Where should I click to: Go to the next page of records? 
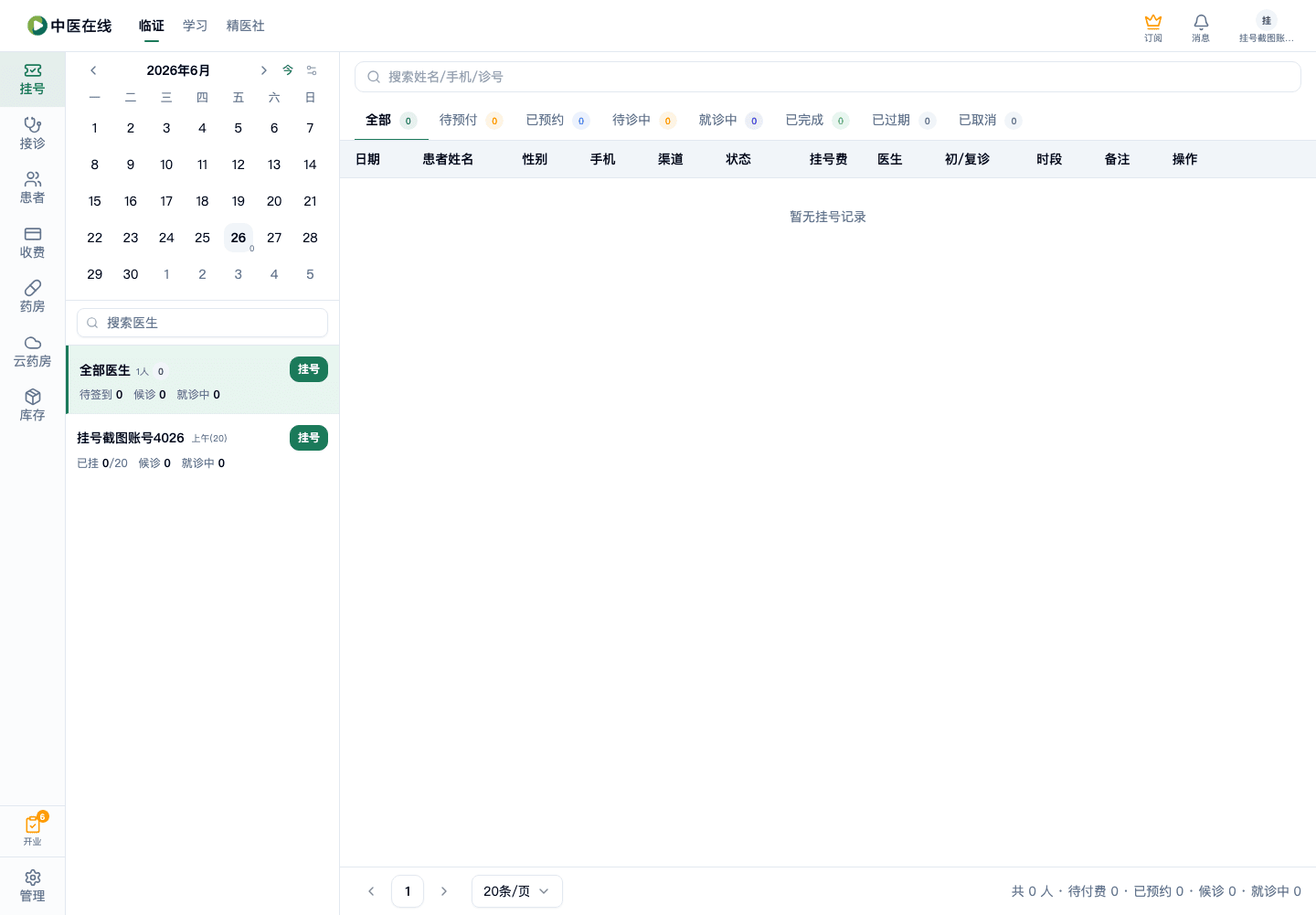tap(444, 891)
